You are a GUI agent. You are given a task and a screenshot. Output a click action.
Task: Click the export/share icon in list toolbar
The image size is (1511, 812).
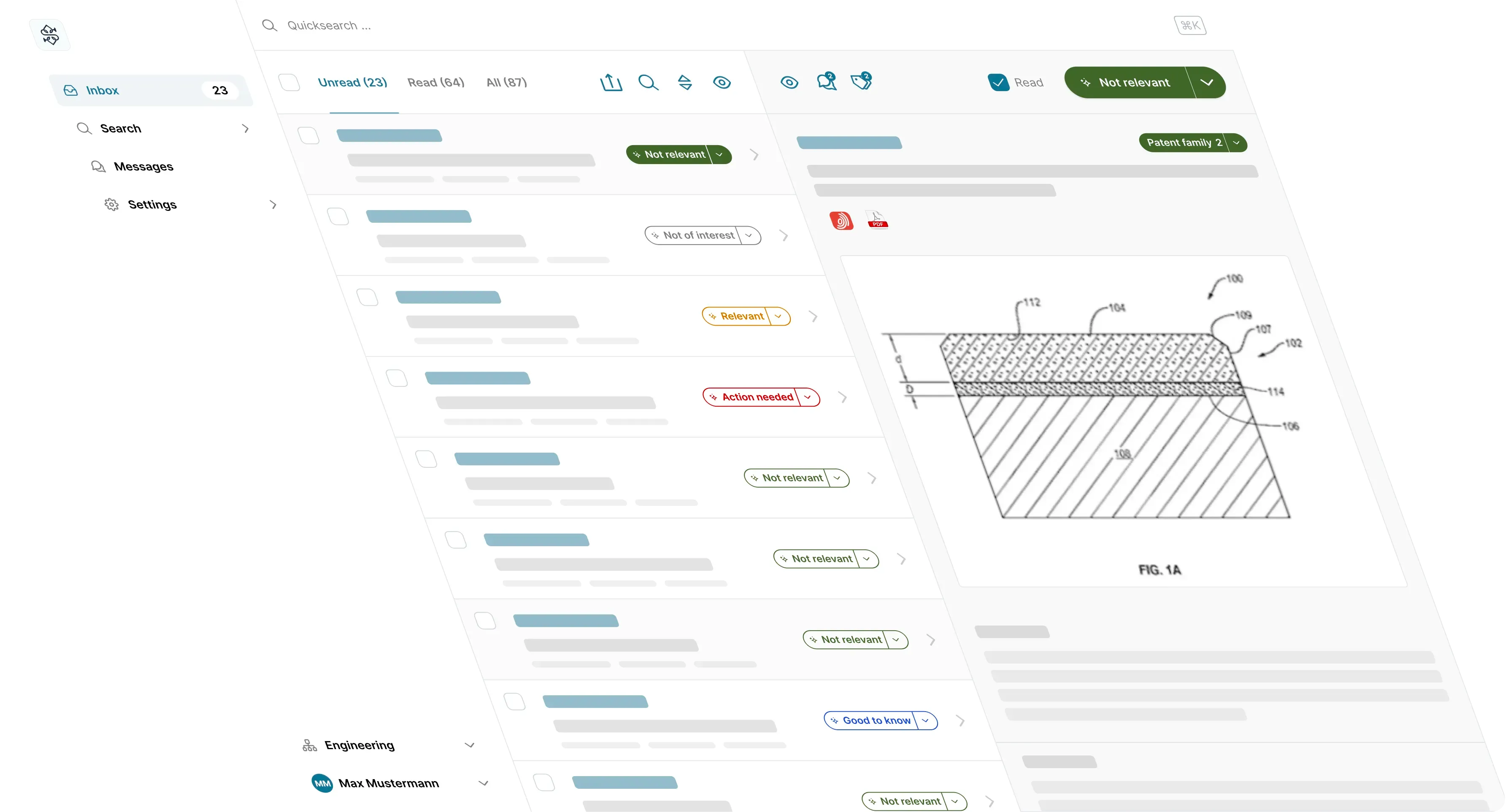[611, 83]
